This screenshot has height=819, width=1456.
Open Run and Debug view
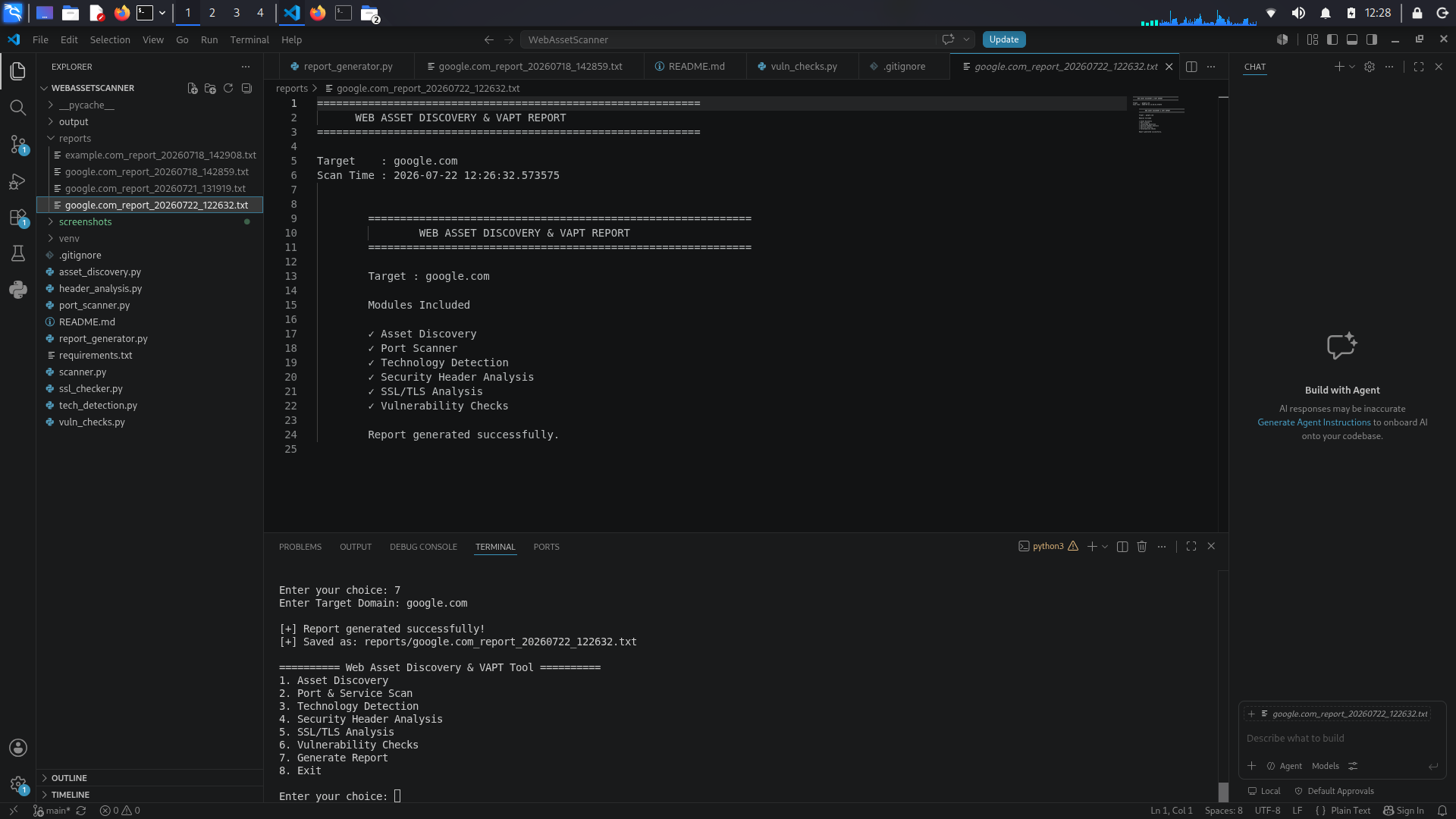(18, 180)
